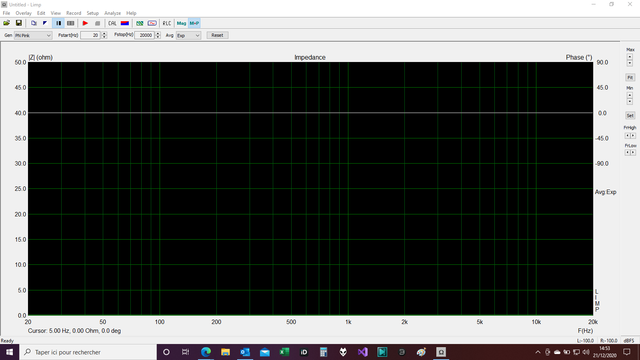Image resolution: width=640 pixels, height=360 pixels.
Task: Lower graph Max with down arrow
Action: 630,63
